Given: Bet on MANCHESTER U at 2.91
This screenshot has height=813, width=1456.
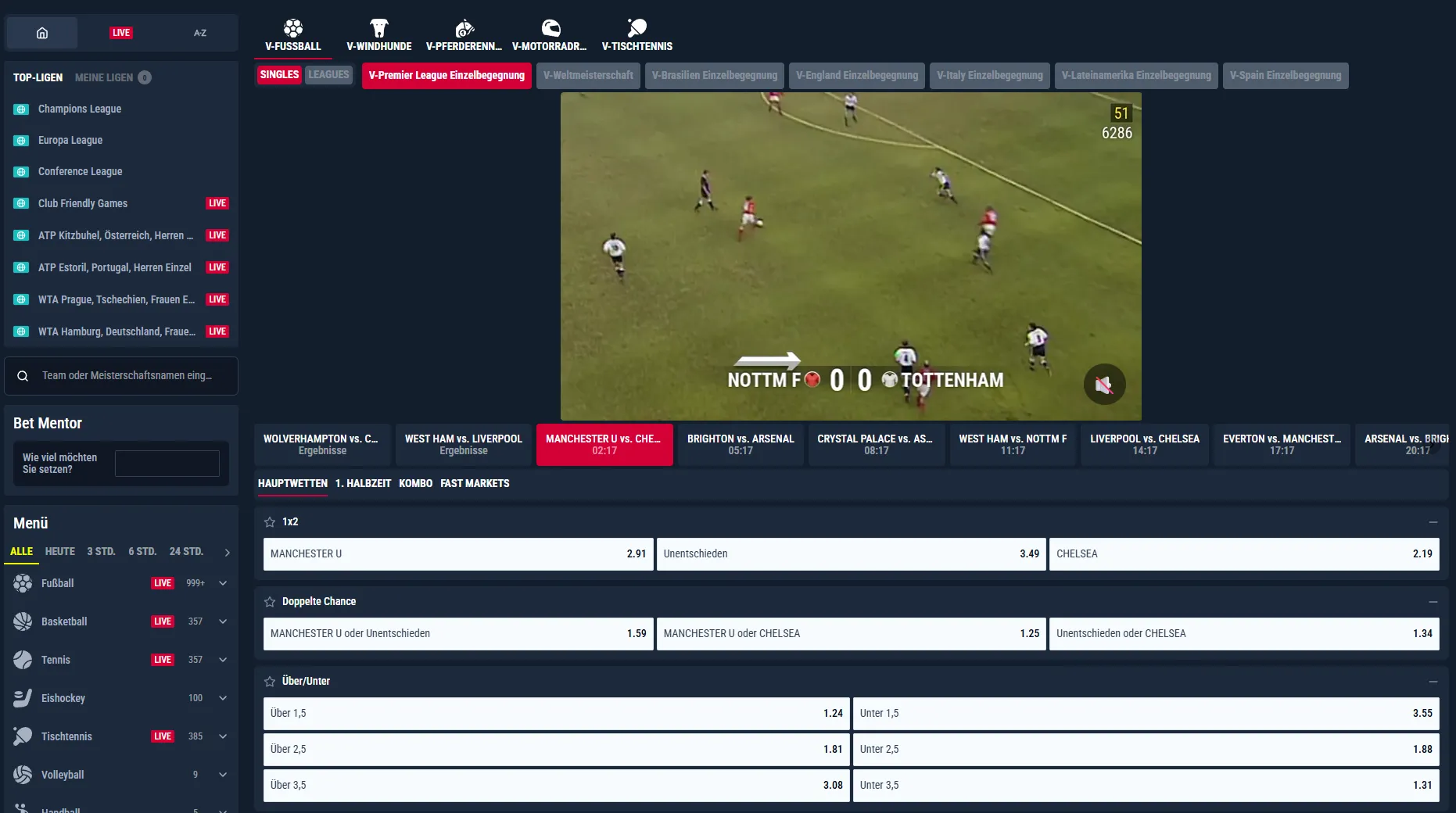Looking at the screenshot, I should pos(458,554).
